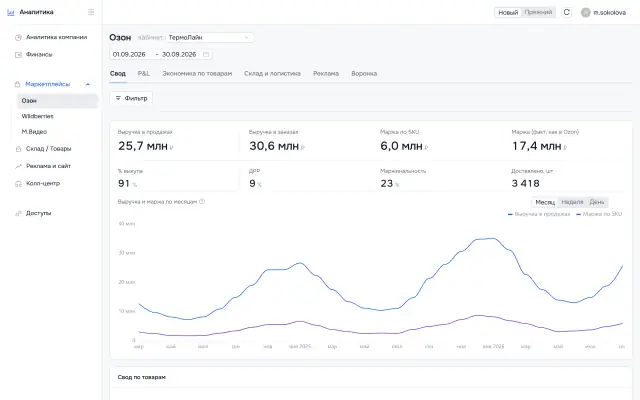Screen dimensions: 640x400
Task: Open the ТермоЛайн cabinet dropdown
Action: pyautogui.click(x=210, y=38)
